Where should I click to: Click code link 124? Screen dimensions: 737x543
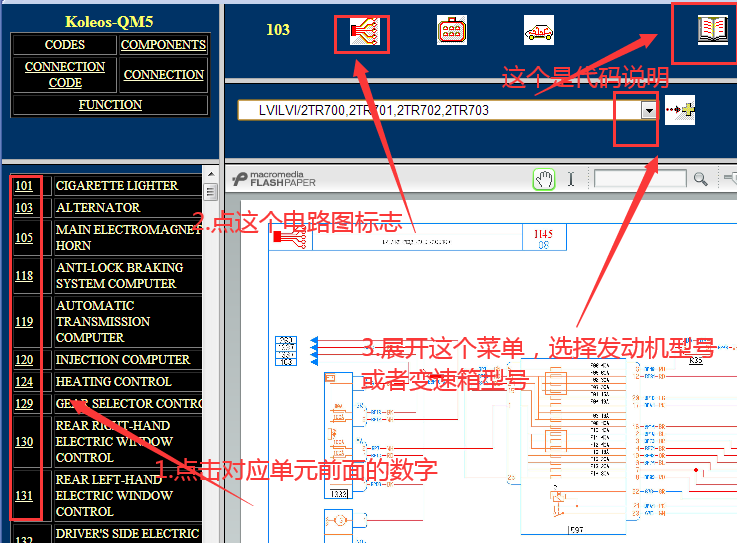pos(24,382)
